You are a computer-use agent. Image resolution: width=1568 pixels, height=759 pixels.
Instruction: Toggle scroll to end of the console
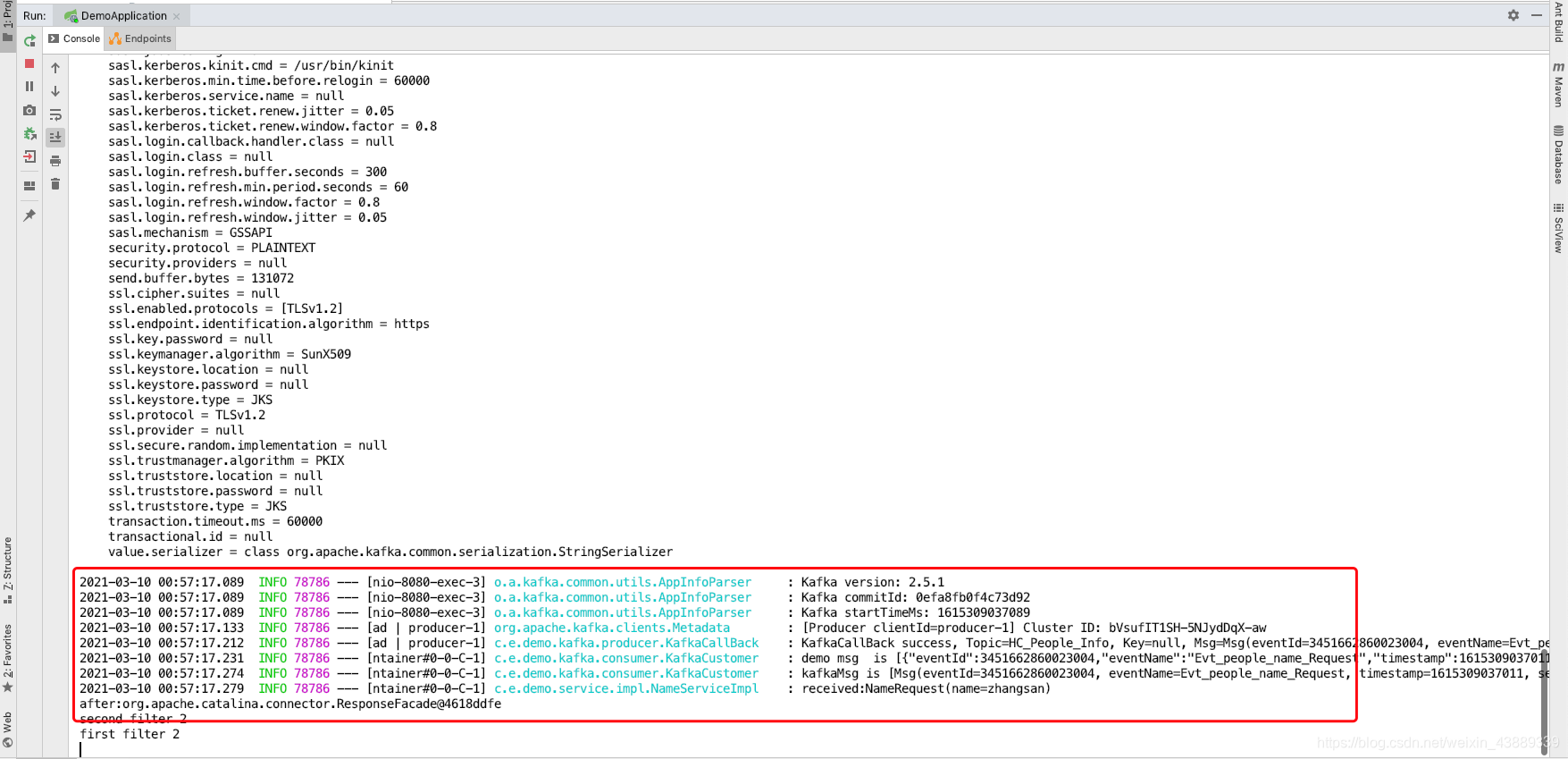click(x=55, y=138)
